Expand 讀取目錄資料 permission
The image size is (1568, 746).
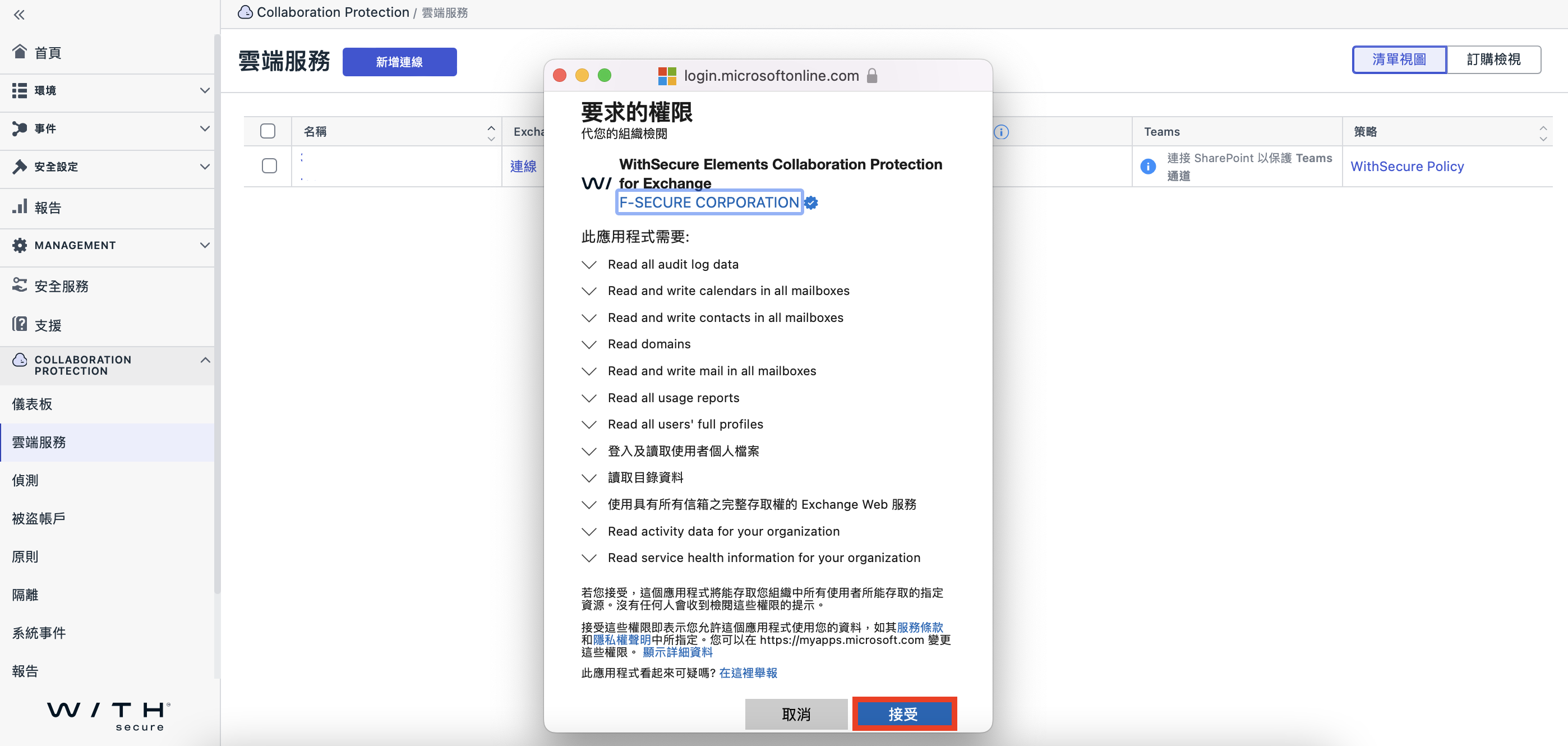click(x=589, y=478)
